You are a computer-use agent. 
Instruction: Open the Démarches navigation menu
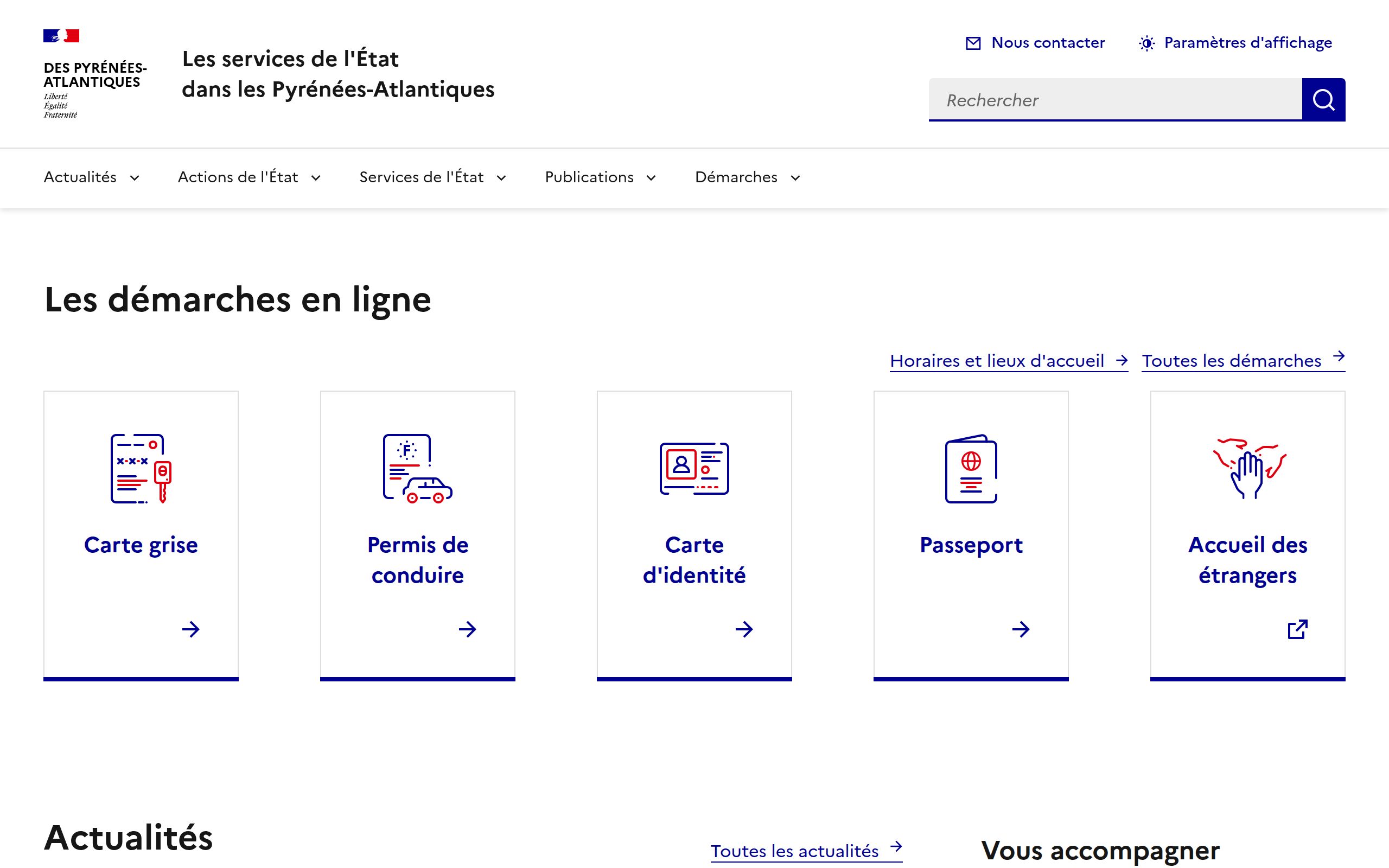(x=748, y=177)
